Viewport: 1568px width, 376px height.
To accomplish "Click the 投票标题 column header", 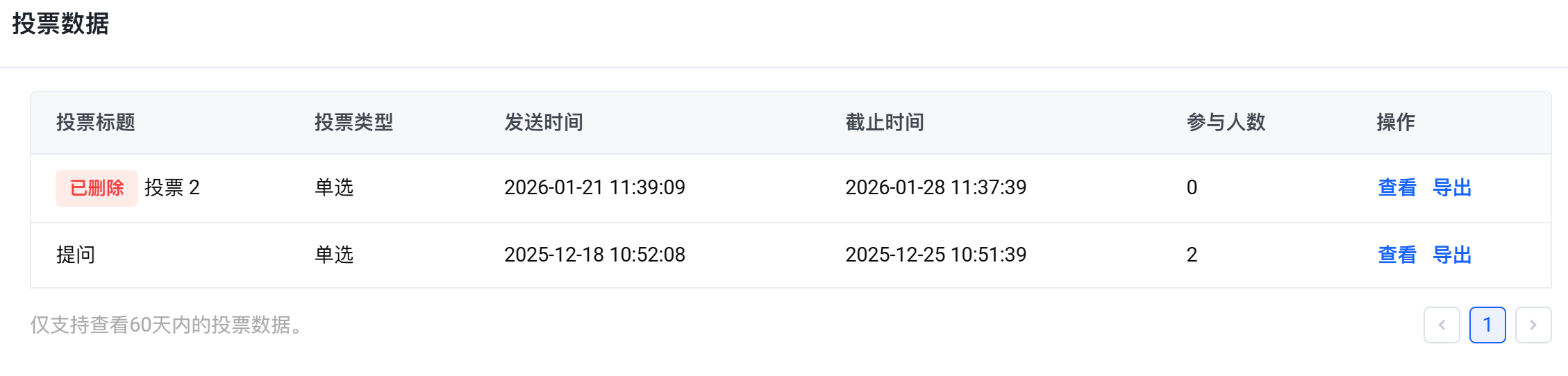I will (96, 123).
